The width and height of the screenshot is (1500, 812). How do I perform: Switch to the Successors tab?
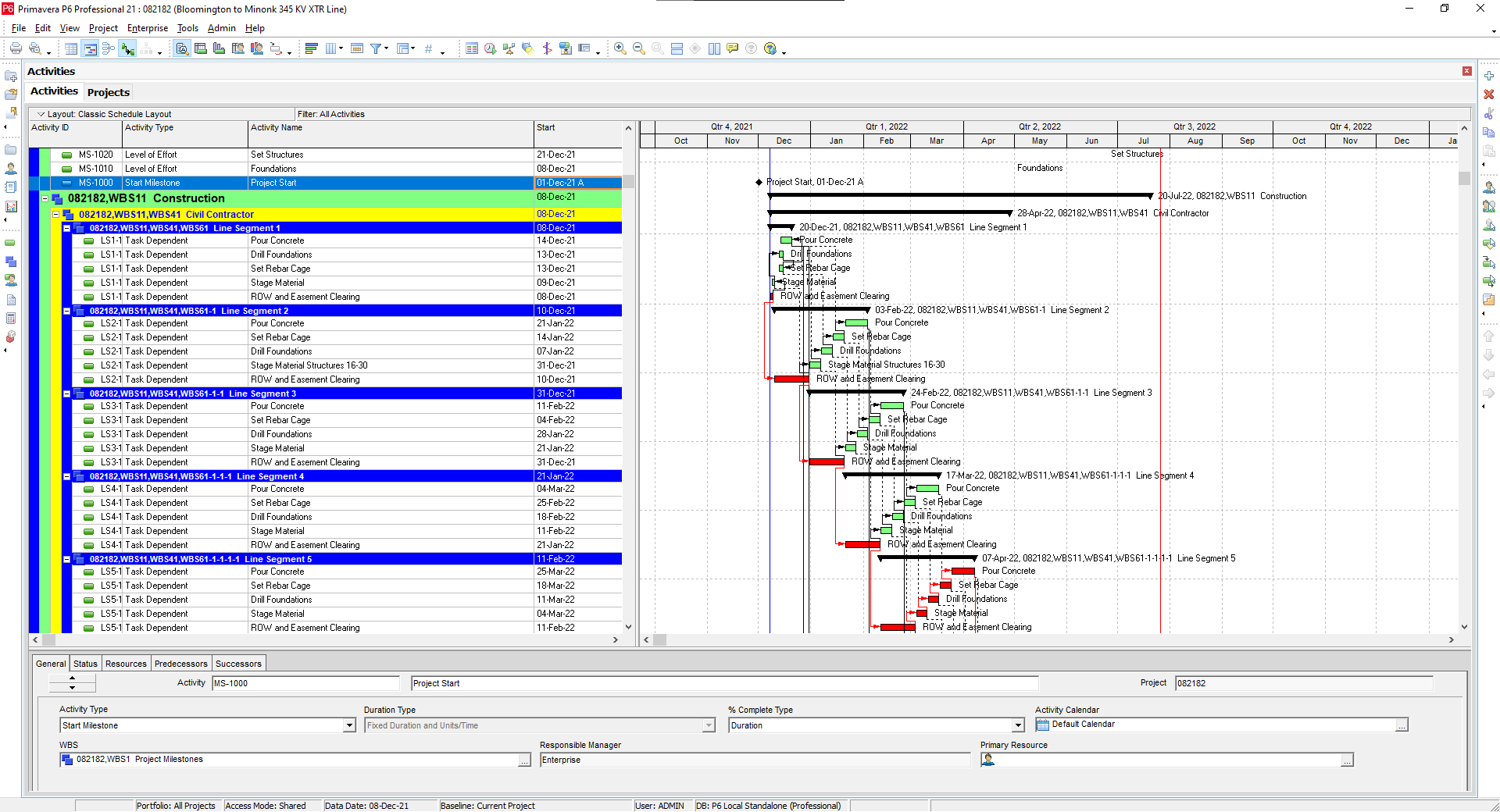click(x=238, y=663)
